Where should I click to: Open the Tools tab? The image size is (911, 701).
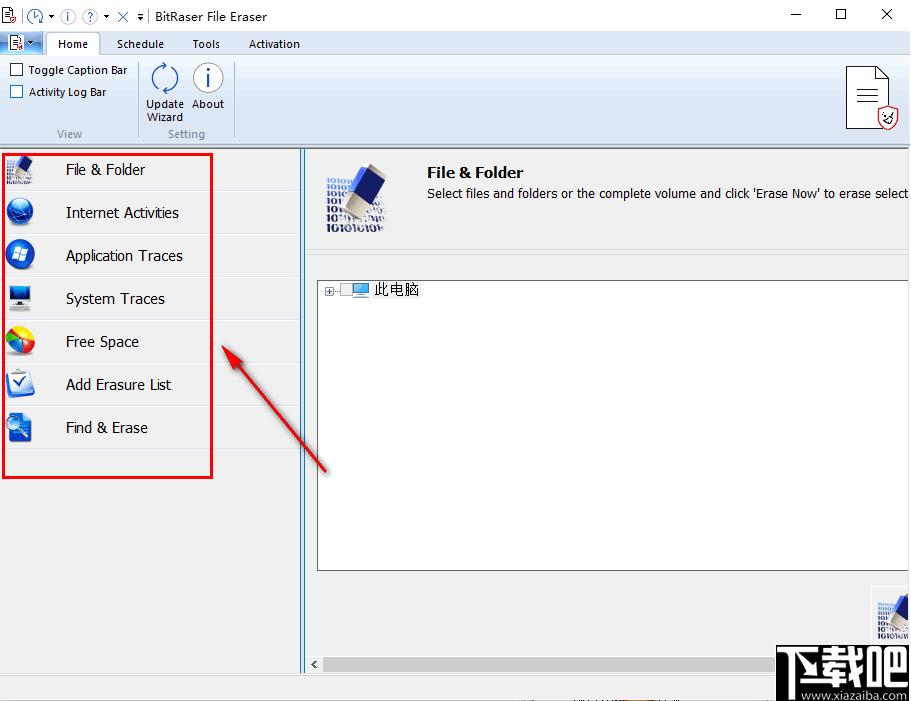coord(206,44)
